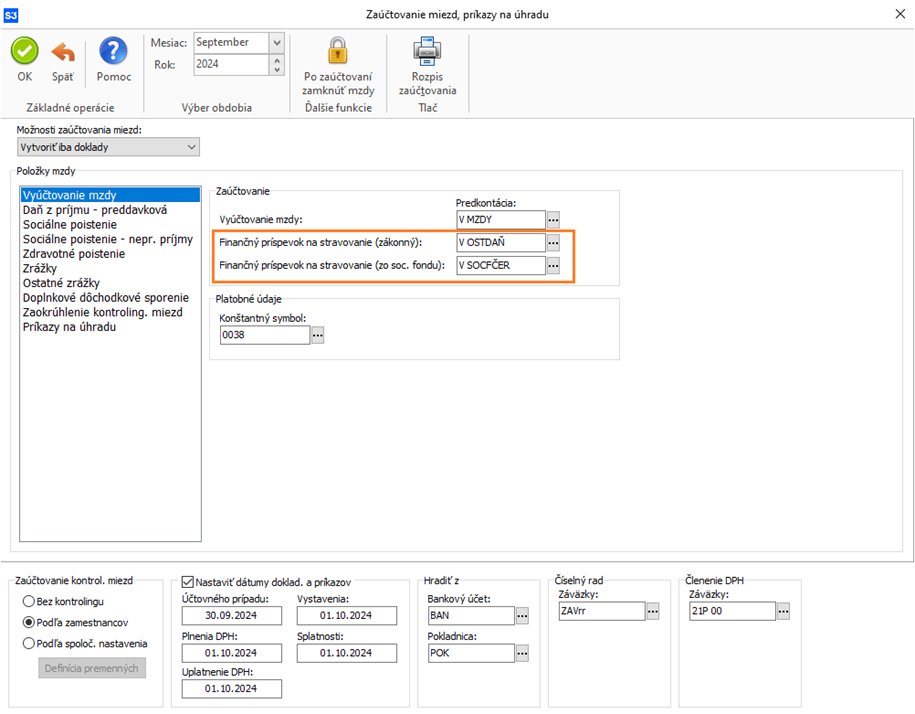Click the Splatnosti date field

click(x=333, y=653)
